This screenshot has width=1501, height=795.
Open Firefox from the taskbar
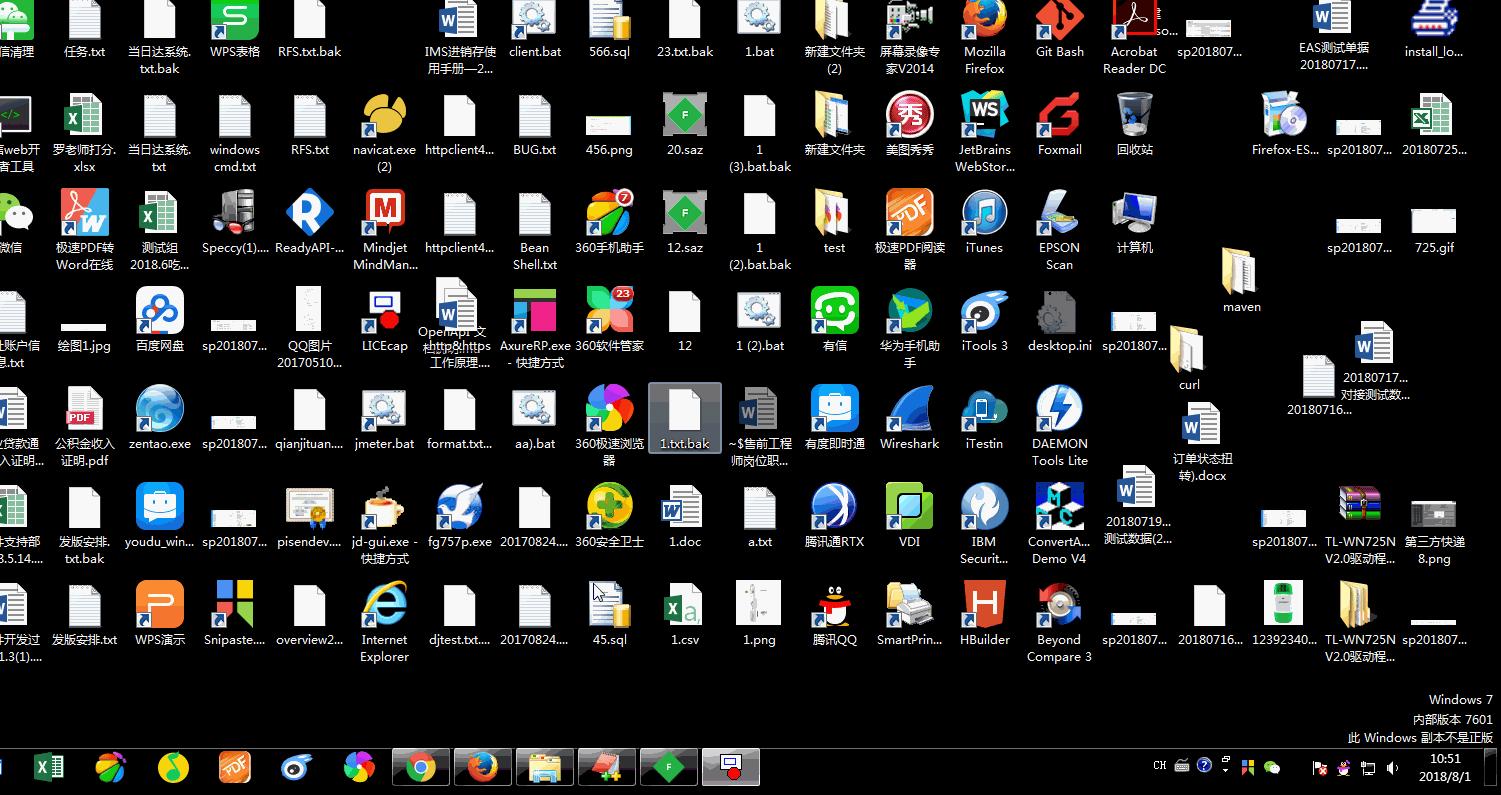(483, 768)
